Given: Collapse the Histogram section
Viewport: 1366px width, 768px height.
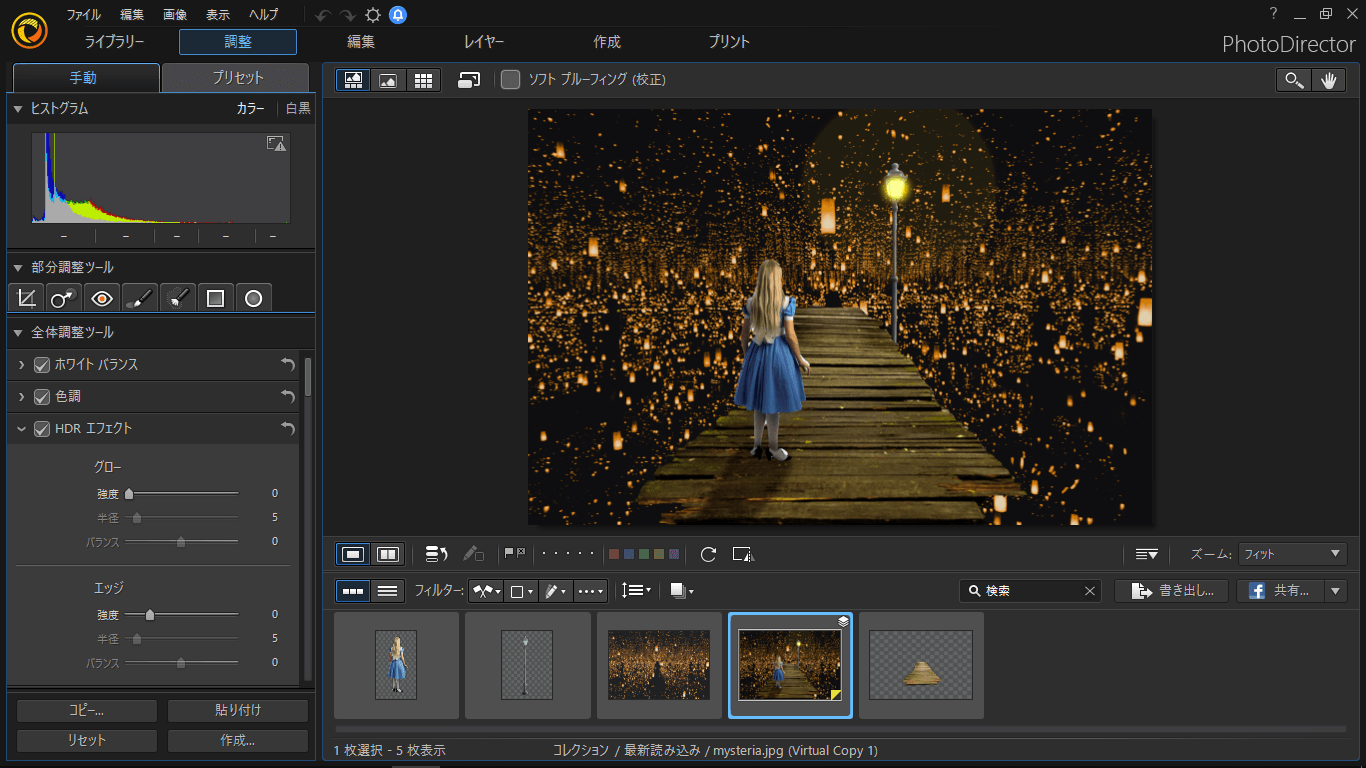Looking at the screenshot, I should [18, 109].
